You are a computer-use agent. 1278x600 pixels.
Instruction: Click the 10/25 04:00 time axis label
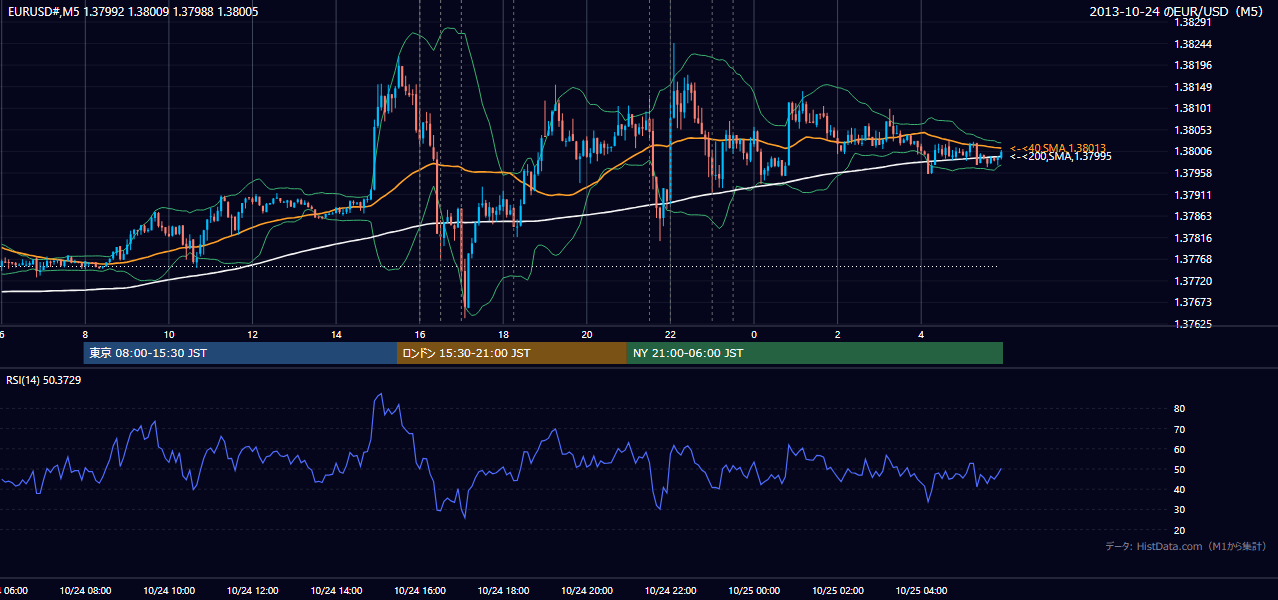click(921, 591)
